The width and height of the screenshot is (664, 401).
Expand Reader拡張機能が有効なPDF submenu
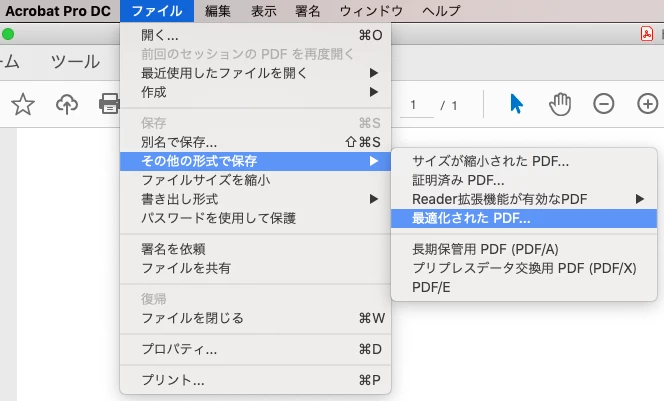point(524,199)
